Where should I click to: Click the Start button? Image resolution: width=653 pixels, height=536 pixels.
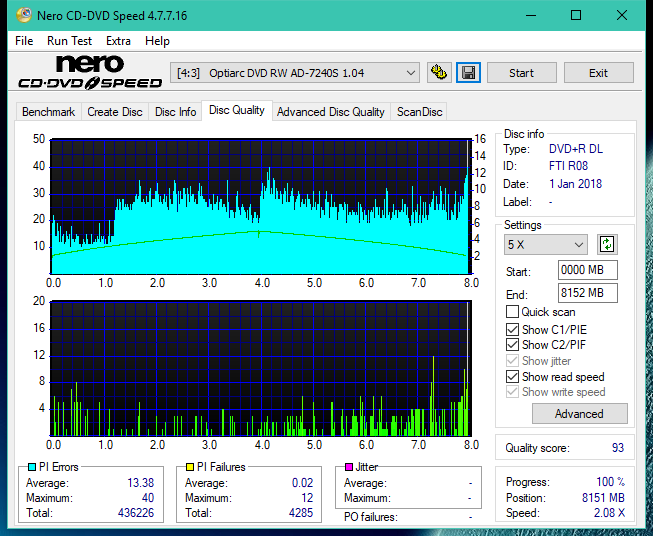click(521, 73)
